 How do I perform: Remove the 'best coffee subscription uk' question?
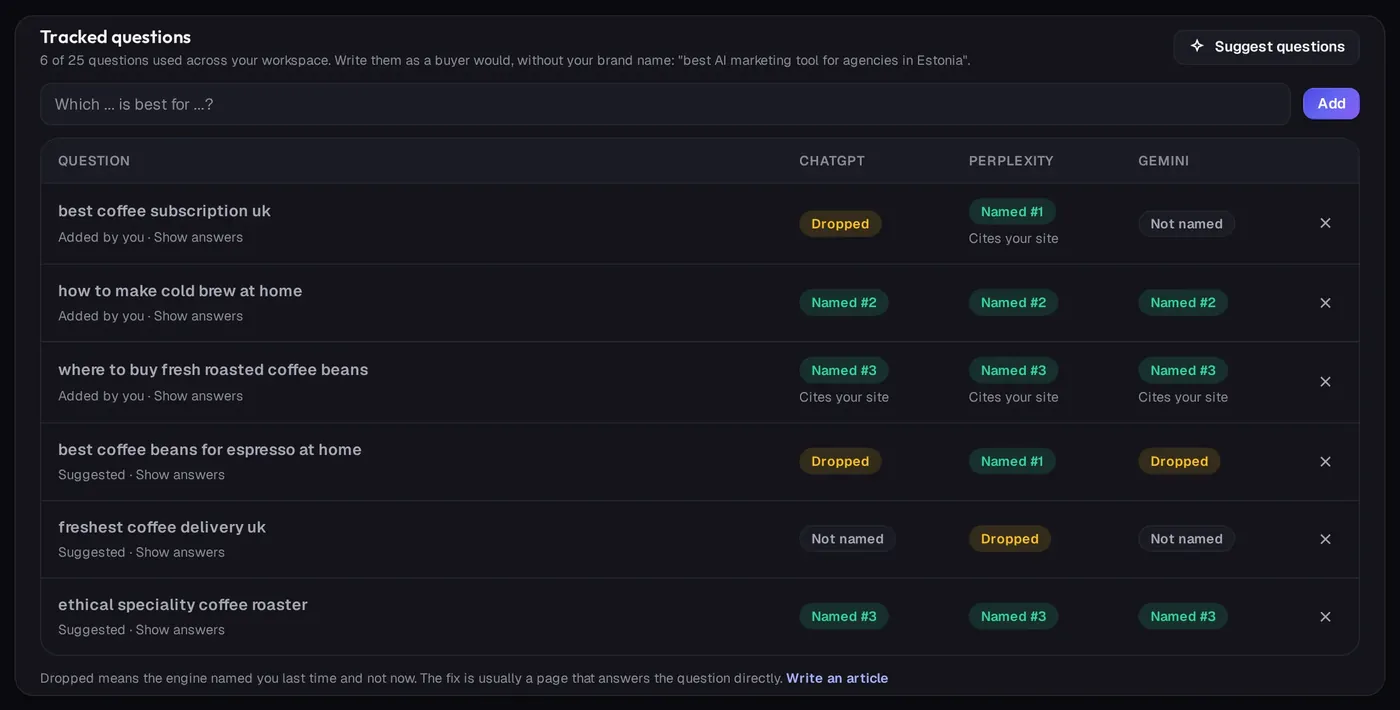[x=1325, y=223]
